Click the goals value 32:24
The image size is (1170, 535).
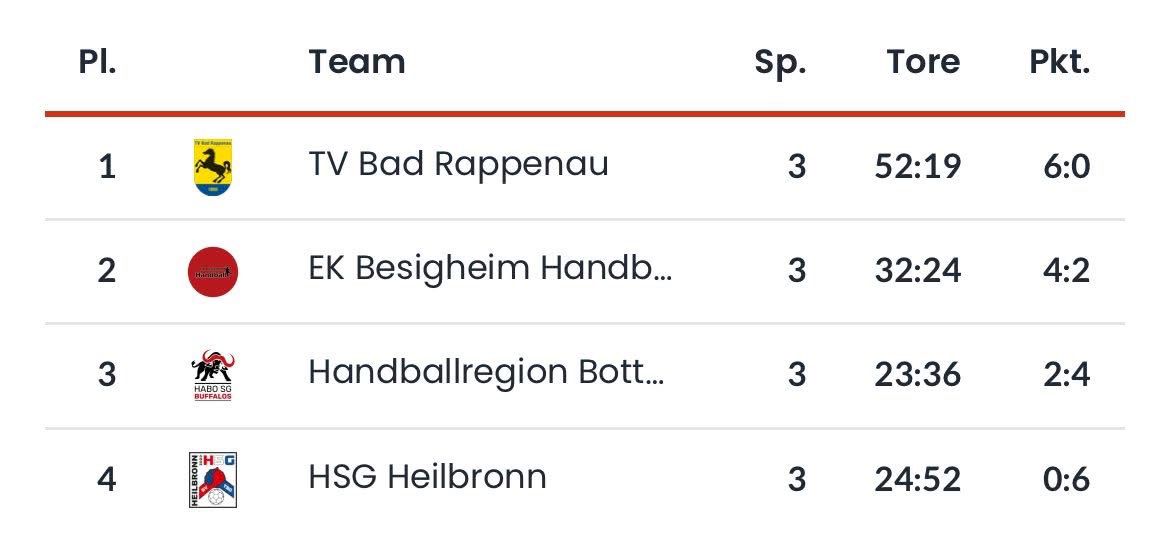(x=918, y=270)
